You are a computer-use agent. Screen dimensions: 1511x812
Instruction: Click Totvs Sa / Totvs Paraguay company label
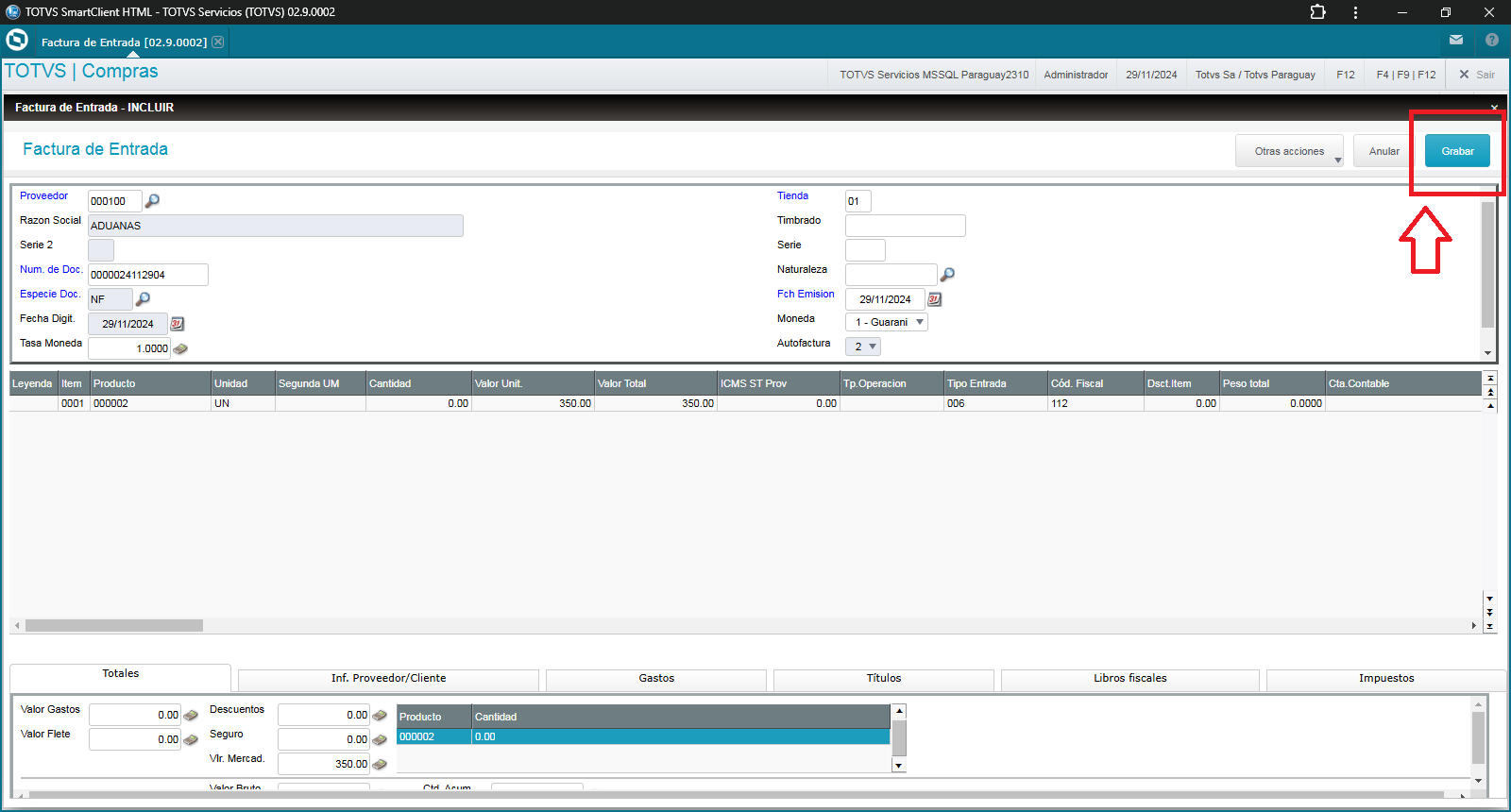pyautogui.click(x=1255, y=75)
